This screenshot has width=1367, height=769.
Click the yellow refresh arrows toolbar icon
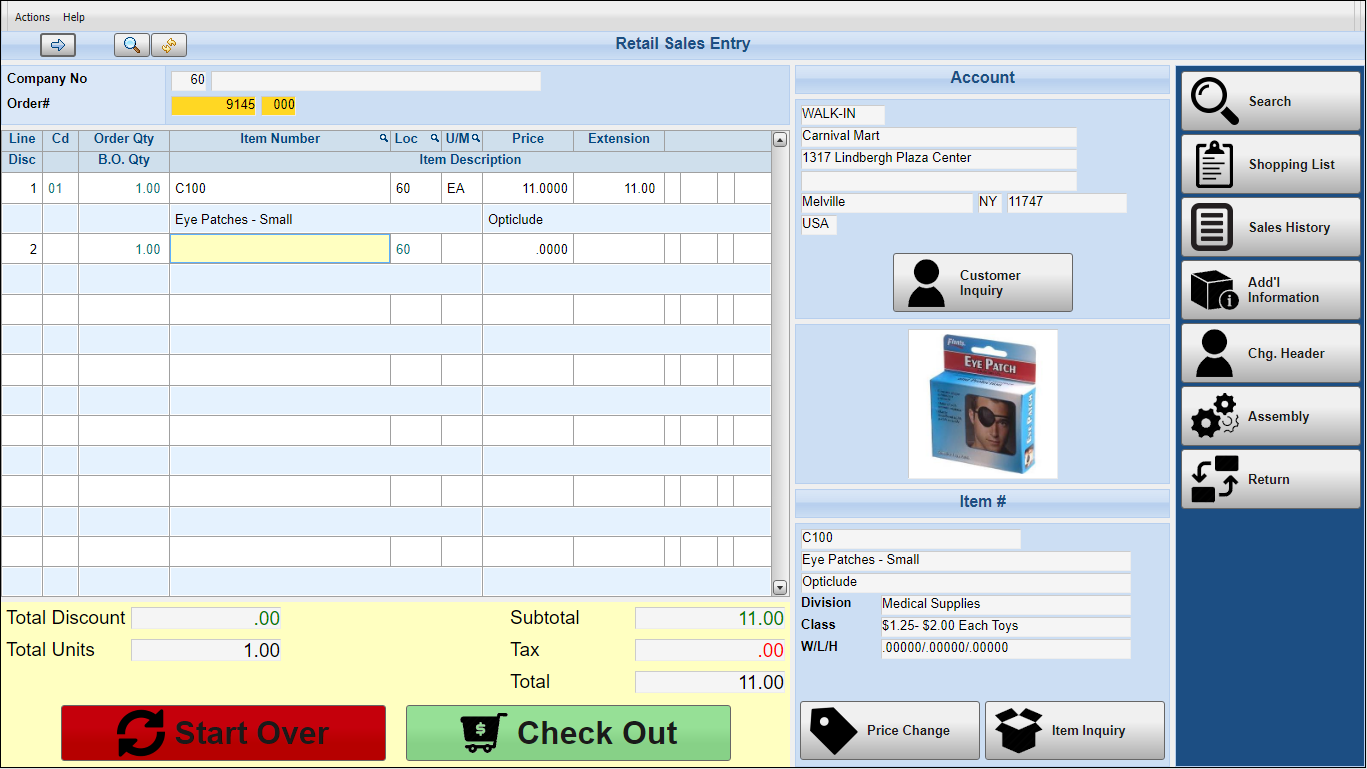pyautogui.click(x=169, y=45)
